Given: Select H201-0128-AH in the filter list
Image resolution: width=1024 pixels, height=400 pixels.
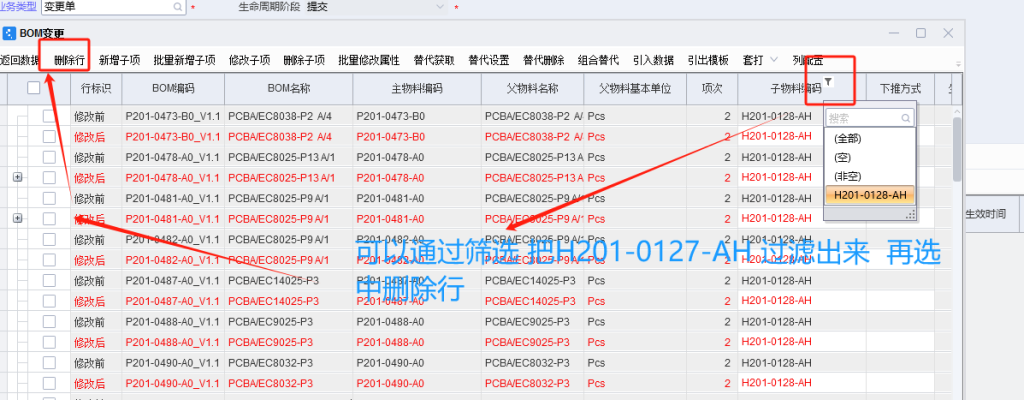Looking at the screenshot, I should [x=869, y=195].
